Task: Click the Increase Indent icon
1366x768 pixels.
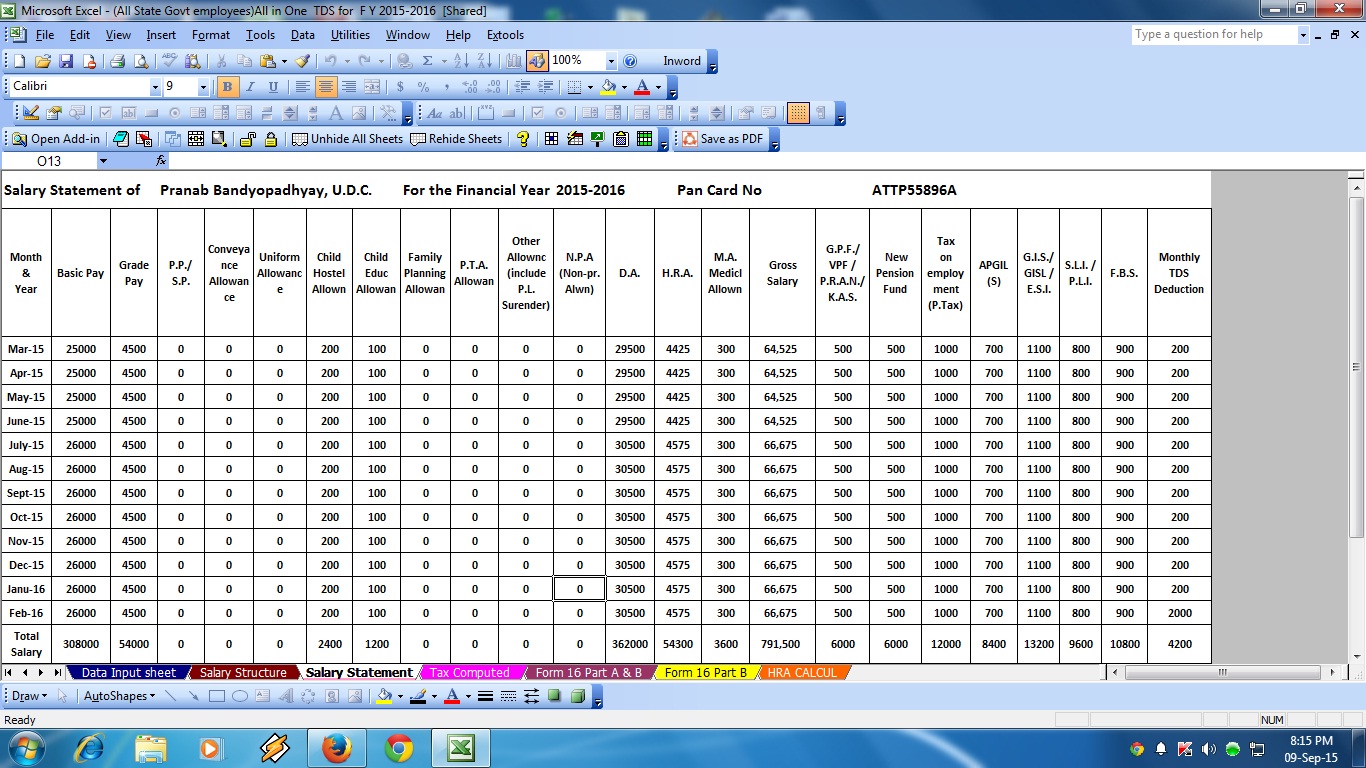Action: pyautogui.click(x=545, y=87)
